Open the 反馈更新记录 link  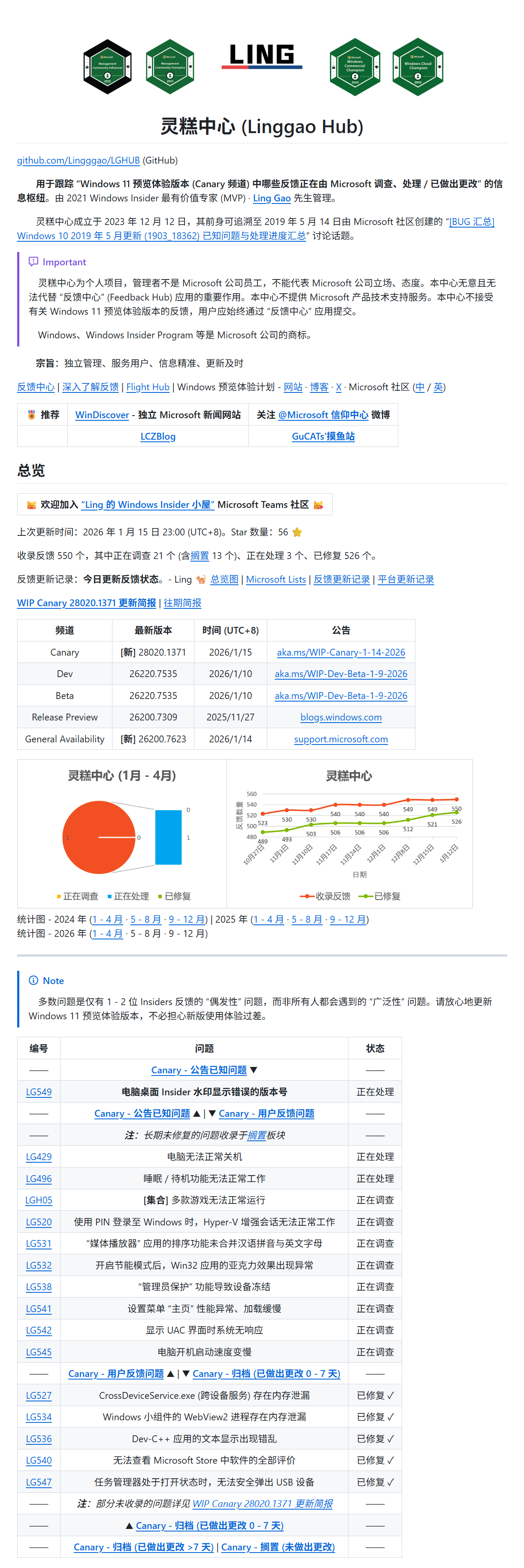coord(342,580)
